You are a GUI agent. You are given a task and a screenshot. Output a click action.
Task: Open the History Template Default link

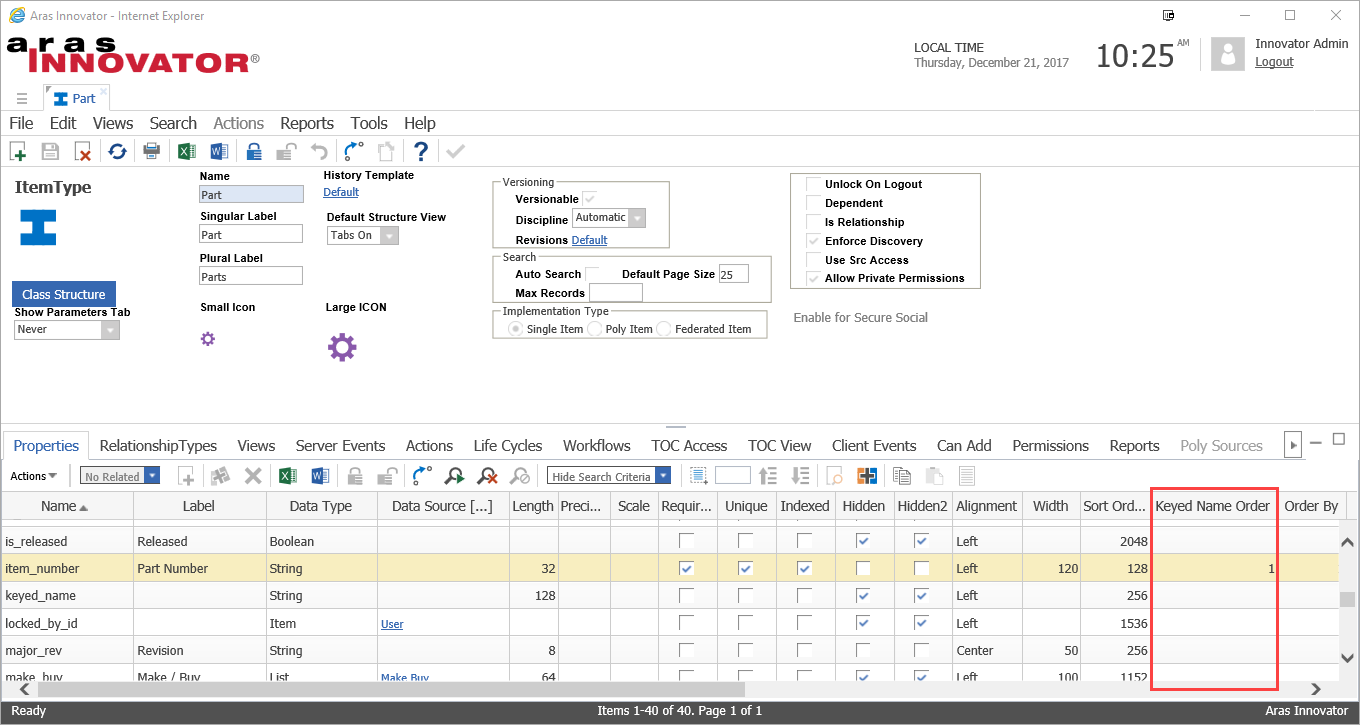click(341, 192)
